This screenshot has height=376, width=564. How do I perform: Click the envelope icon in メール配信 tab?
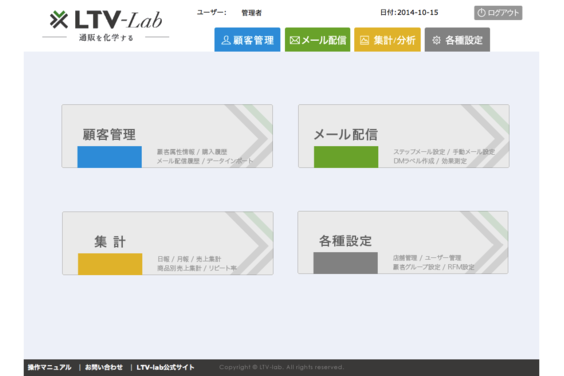click(295, 40)
